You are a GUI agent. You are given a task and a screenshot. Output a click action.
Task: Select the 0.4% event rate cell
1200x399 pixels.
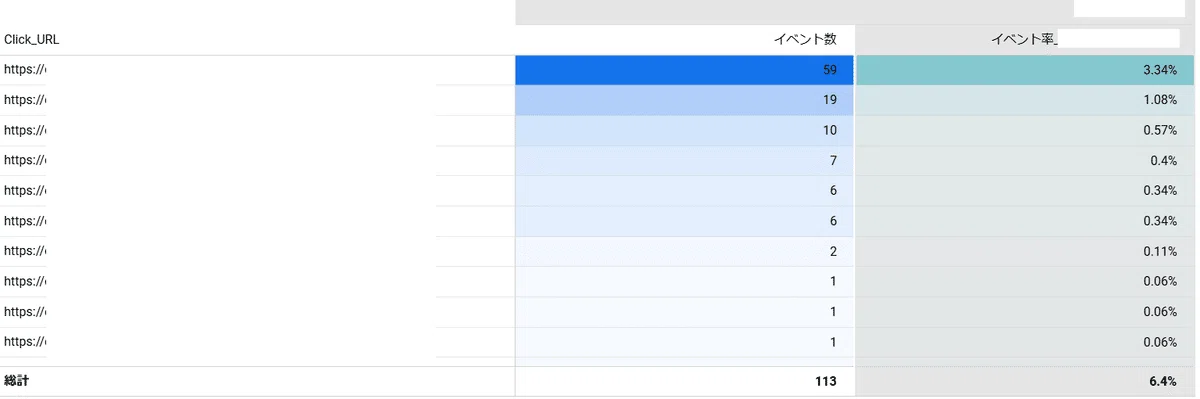point(1021,161)
